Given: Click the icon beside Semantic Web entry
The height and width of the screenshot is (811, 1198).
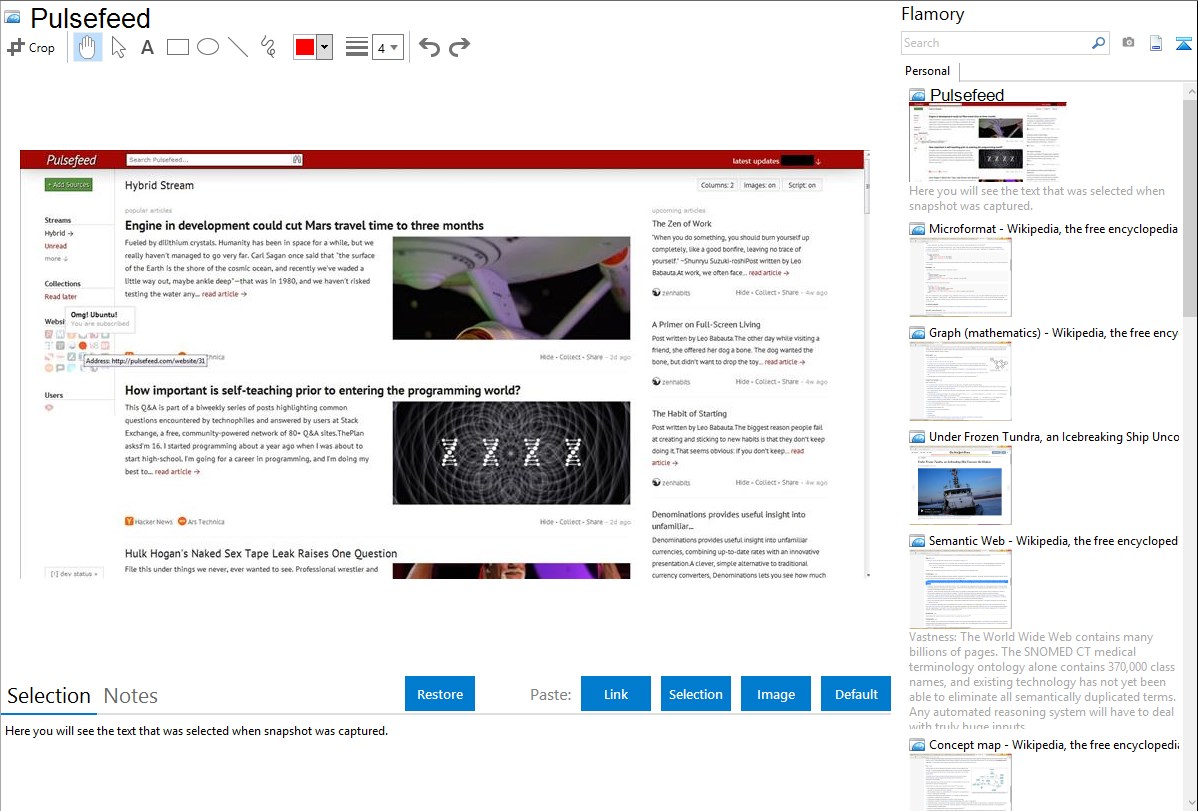Looking at the screenshot, I should coord(917,541).
